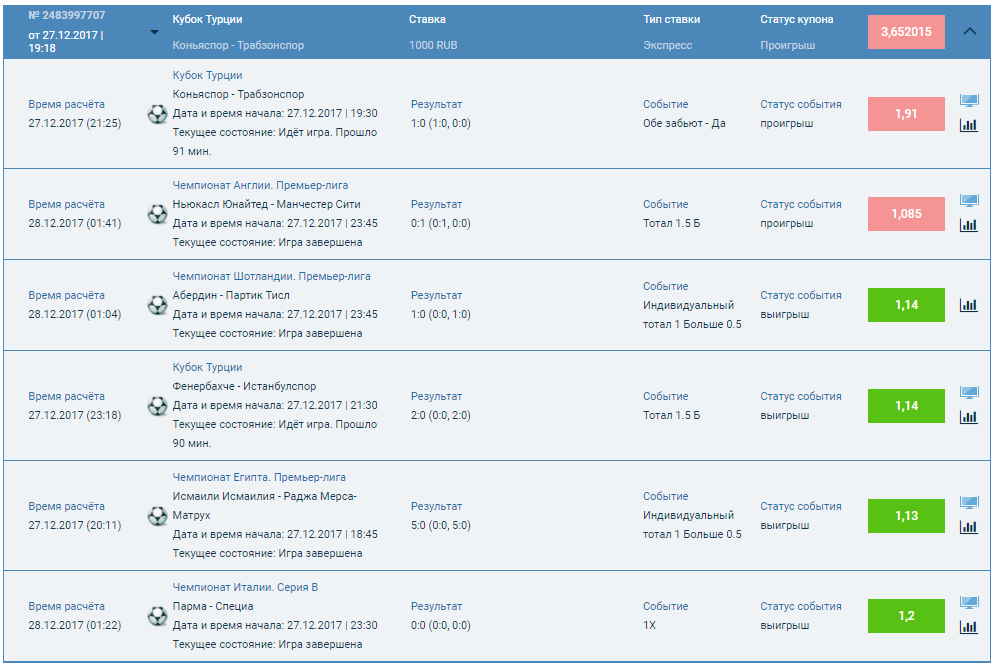The width and height of the screenshot is (997, 669).
Task: Open bar chart icon for Fenerbahce match
Action: [x=968, y=417]
